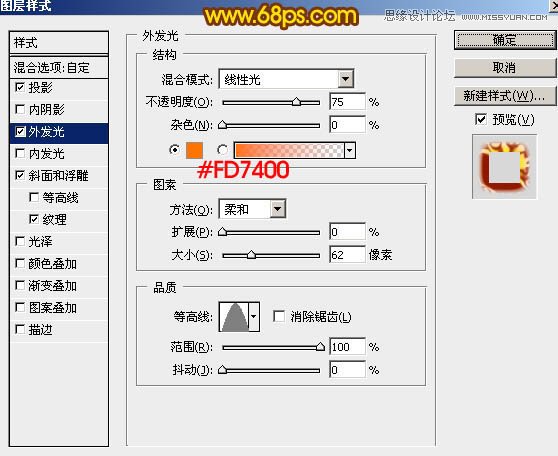The height and width of the screenshot is (456, 558).
Task: Enable the 颜色叠加 color overlay checkbox
Action: pos(20,263)
